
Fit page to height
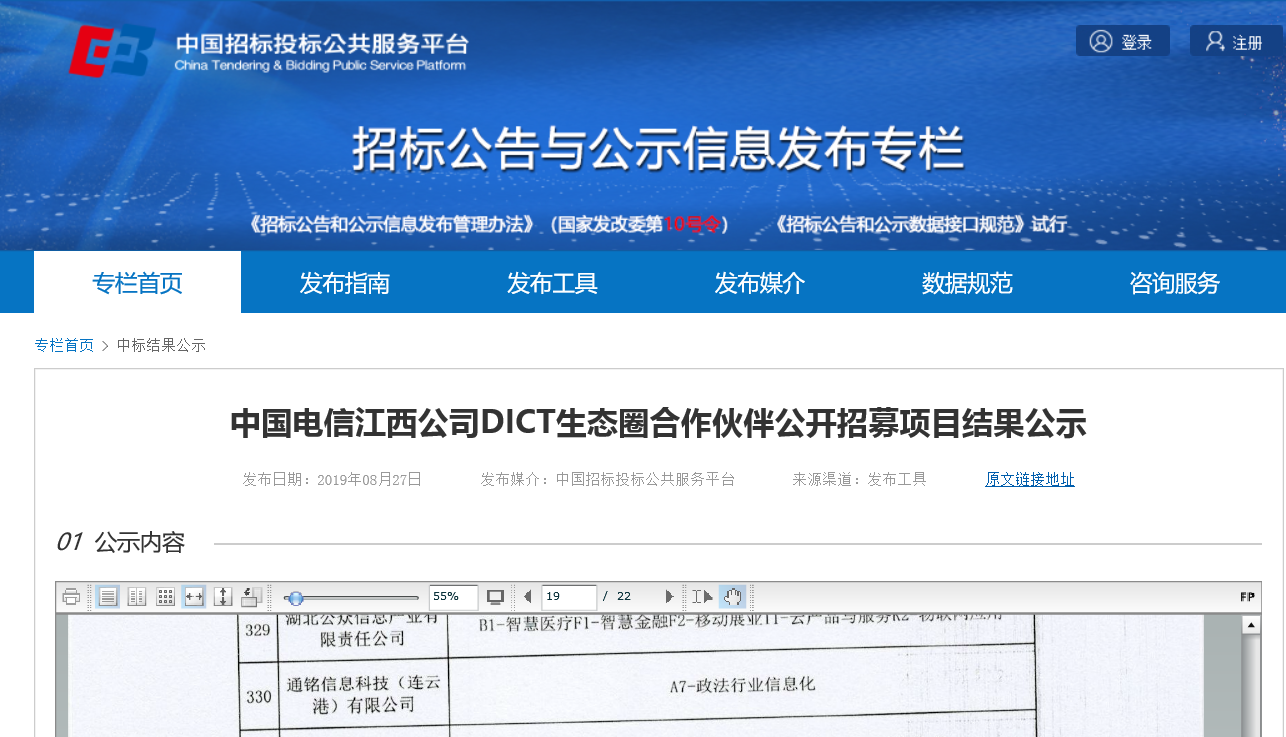point(223,597)
